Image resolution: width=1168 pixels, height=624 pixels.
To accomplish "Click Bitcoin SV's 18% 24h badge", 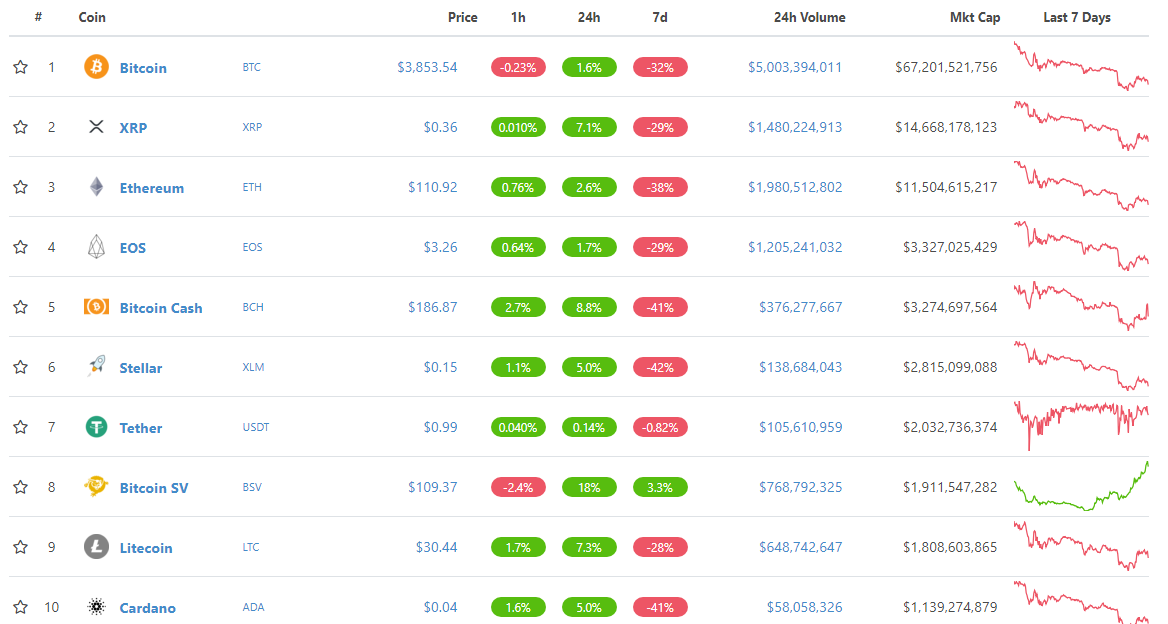I will pyautogui.click(x=589, y=487).
